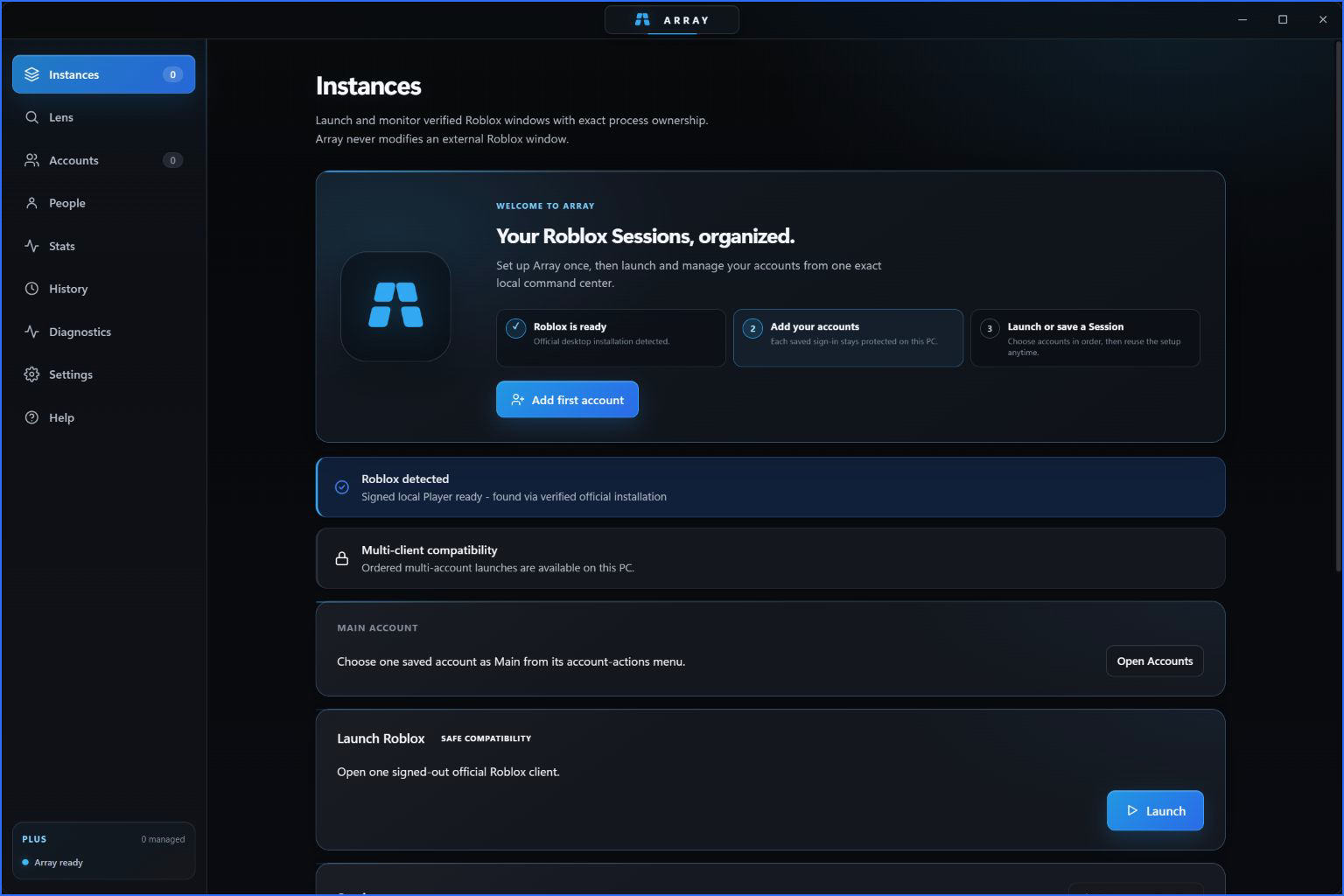View the Stats page
Viewport: 1344px width, 896px height.
pos(103,246)
